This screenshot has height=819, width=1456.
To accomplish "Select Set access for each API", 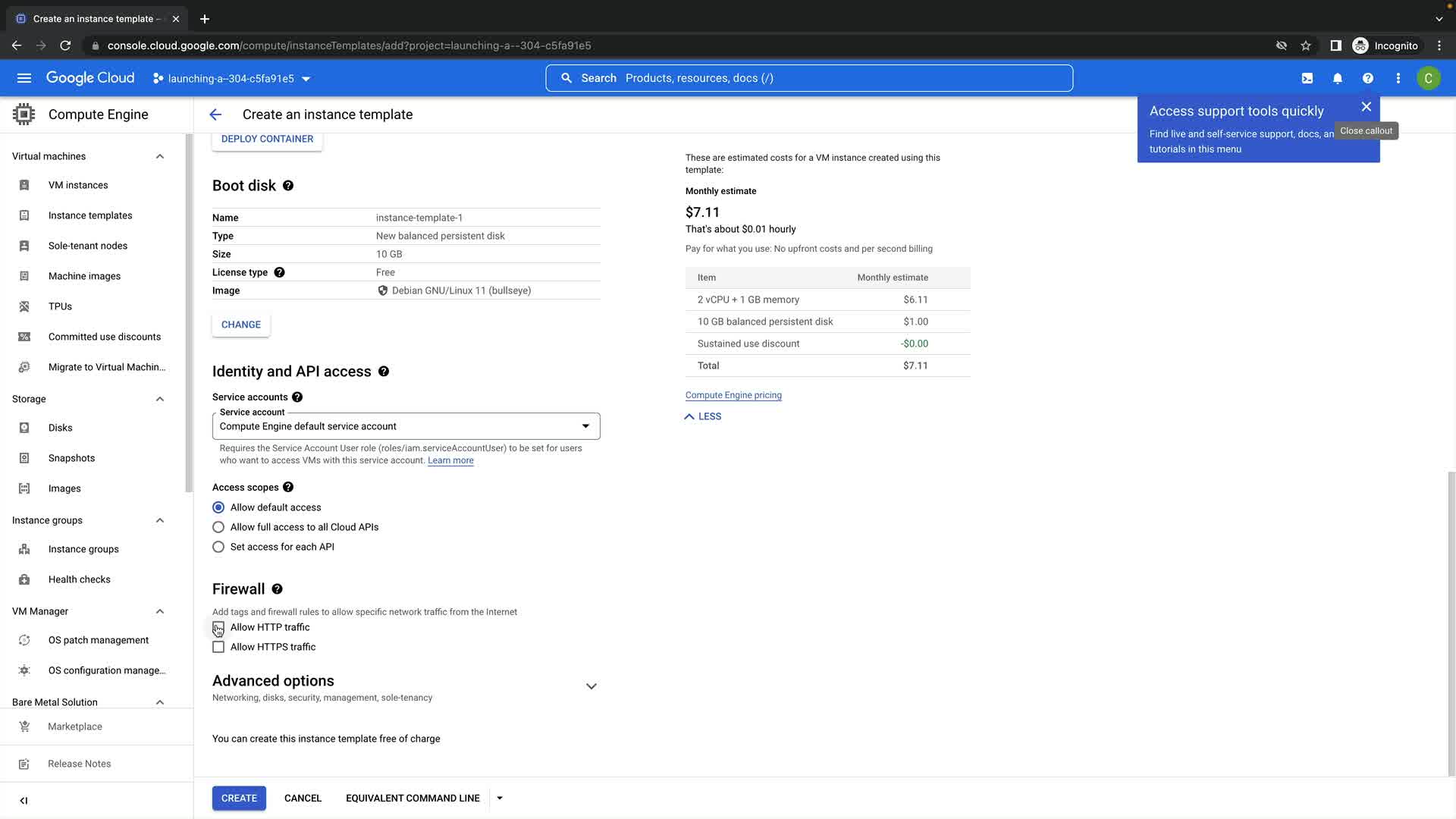I will [x=218, y=547].
